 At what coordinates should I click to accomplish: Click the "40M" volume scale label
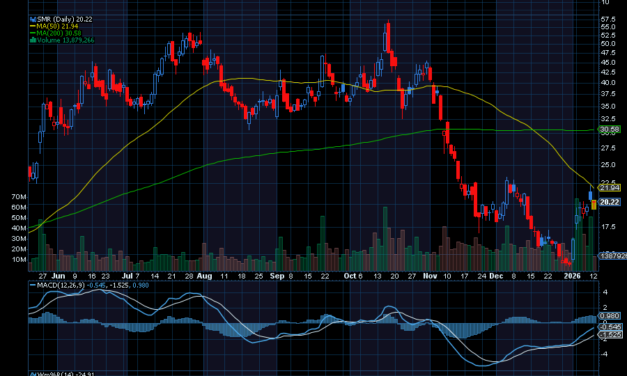point(19,228)
